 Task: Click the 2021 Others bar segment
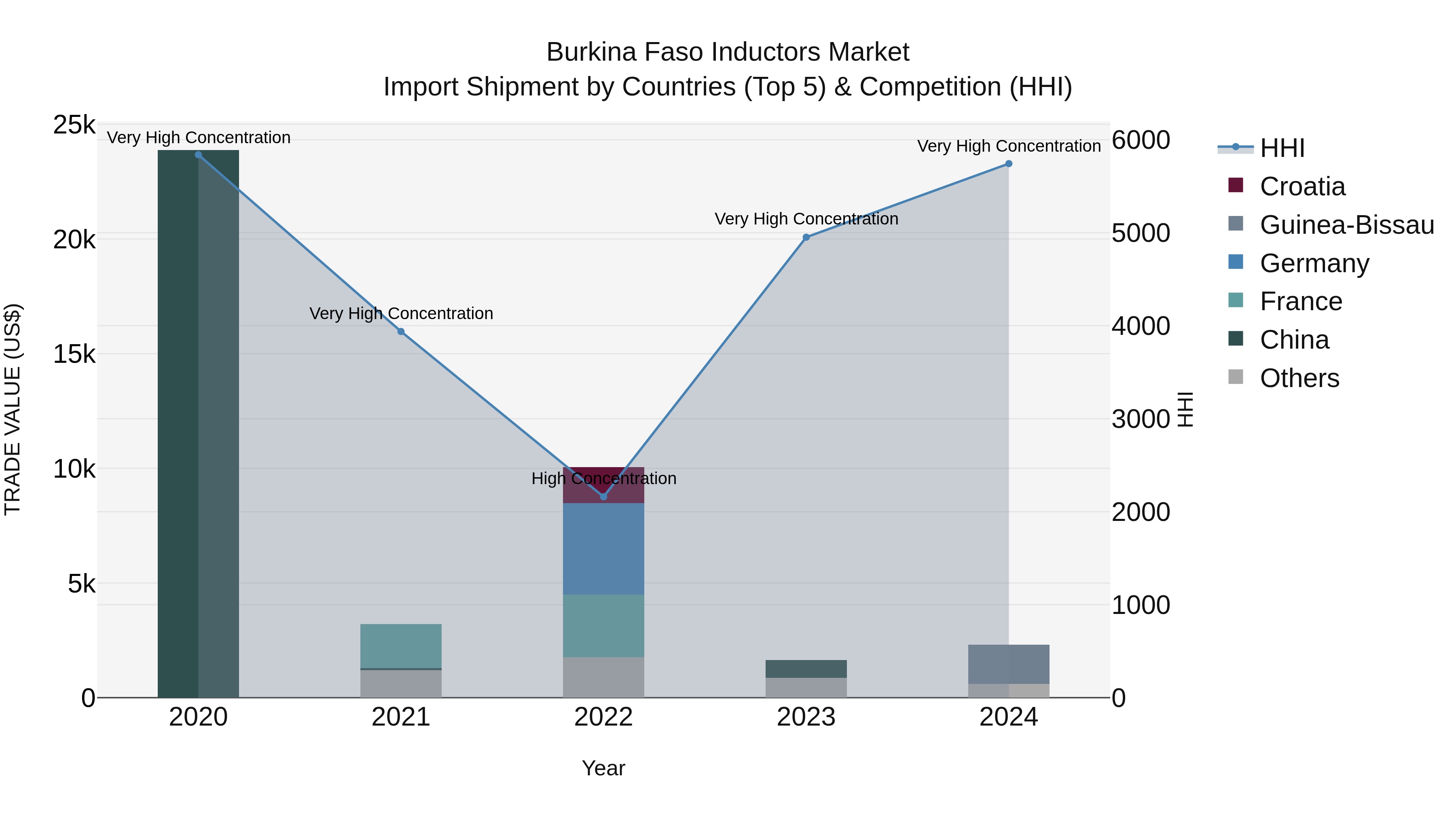click(401, 684)
